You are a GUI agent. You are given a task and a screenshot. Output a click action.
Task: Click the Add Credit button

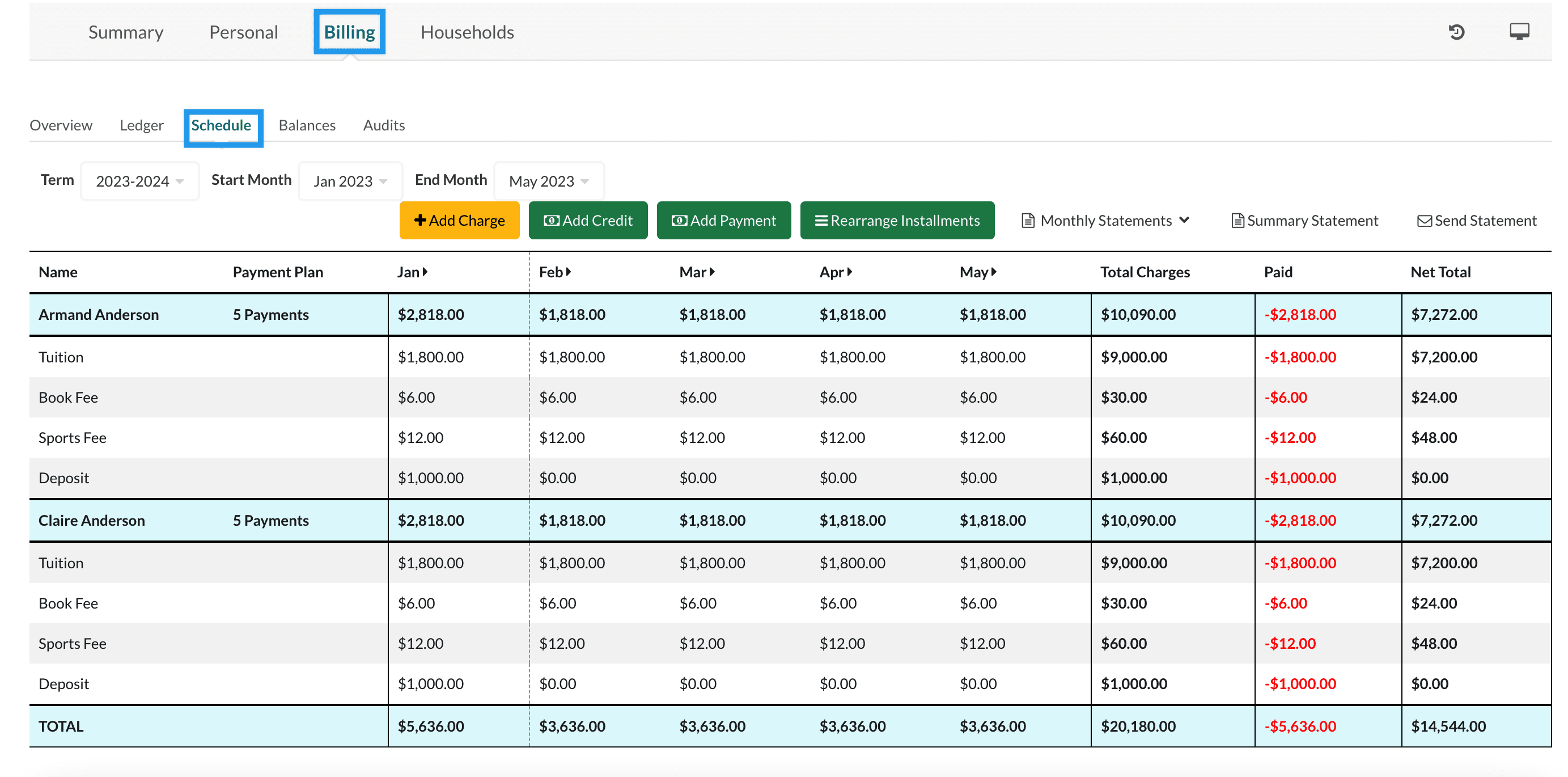(588, 221)
